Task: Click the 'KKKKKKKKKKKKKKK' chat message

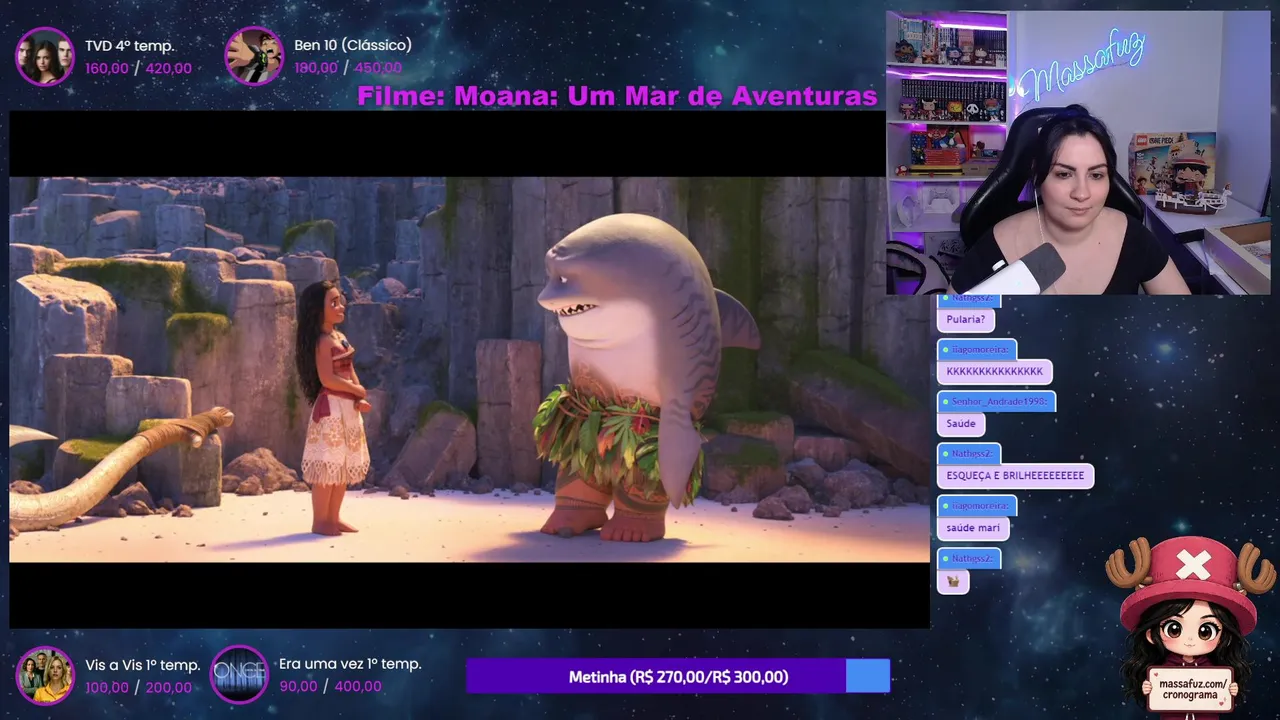Action: pyautogui.click(x=994, y=371)
